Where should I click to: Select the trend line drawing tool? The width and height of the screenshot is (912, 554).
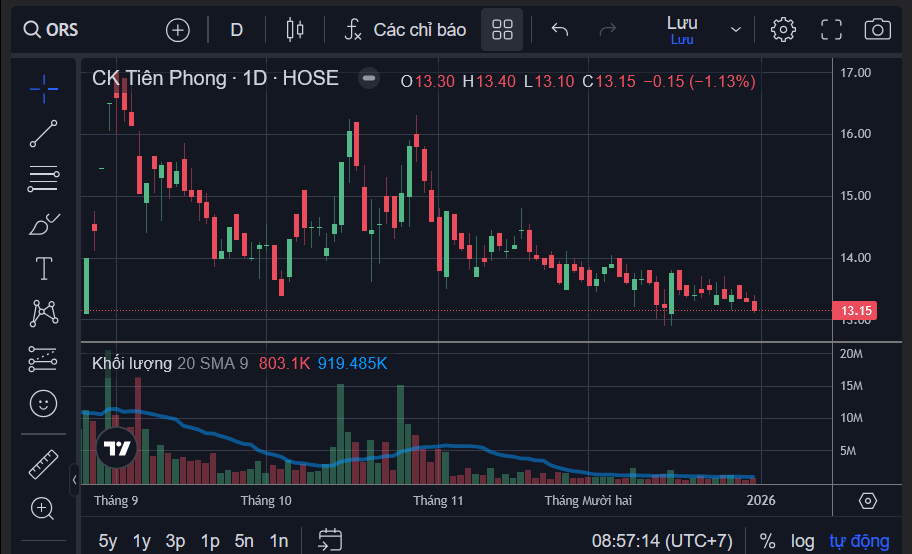44,134
